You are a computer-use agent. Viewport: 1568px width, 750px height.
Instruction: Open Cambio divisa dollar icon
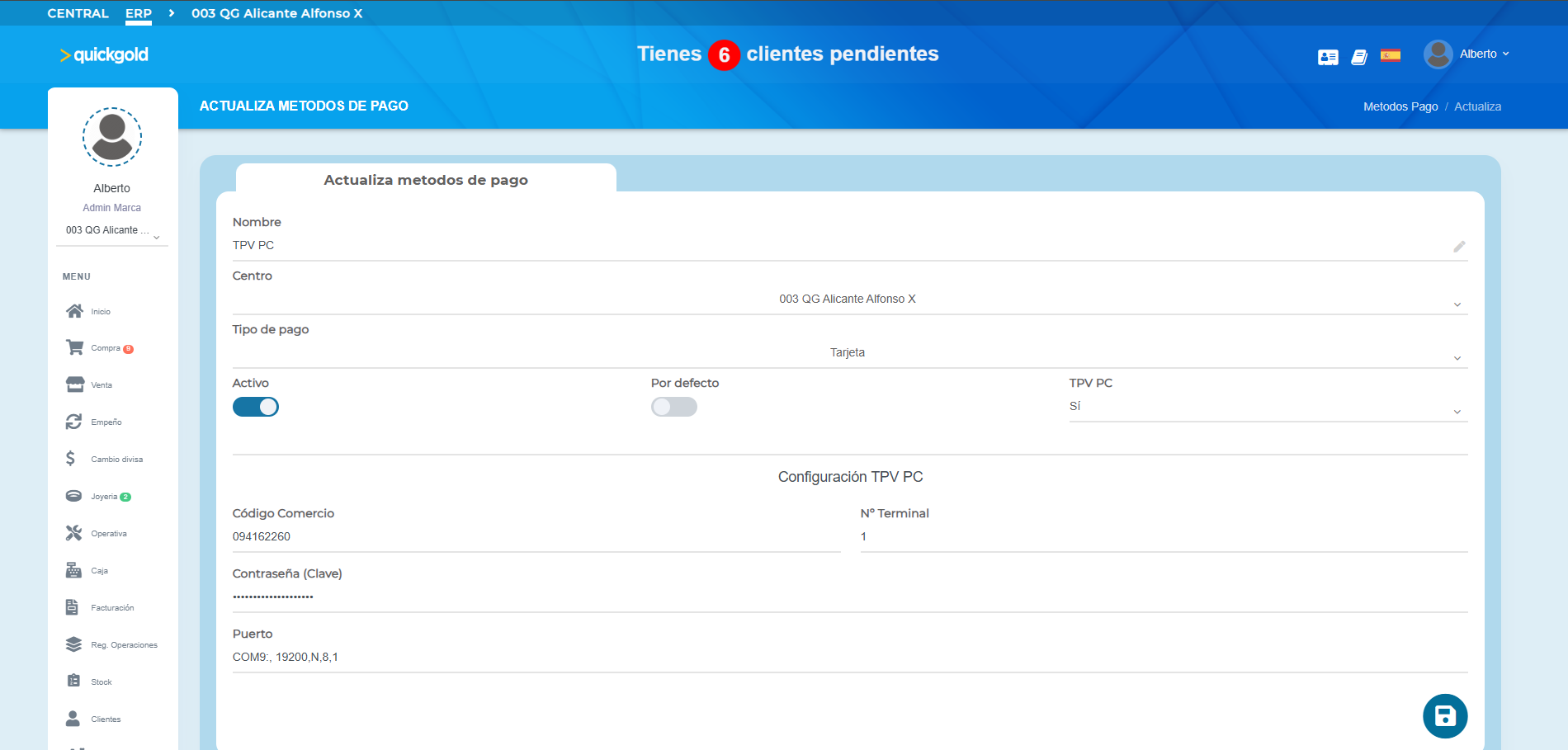pyautogui.click(x=71, y=459)
